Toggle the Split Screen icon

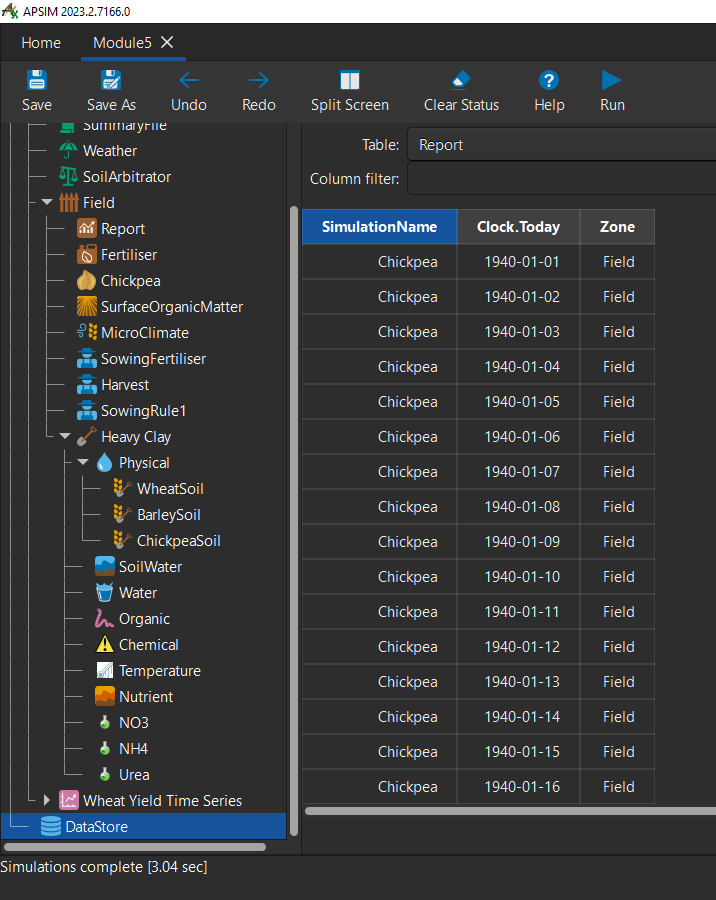tap(350, 80)
